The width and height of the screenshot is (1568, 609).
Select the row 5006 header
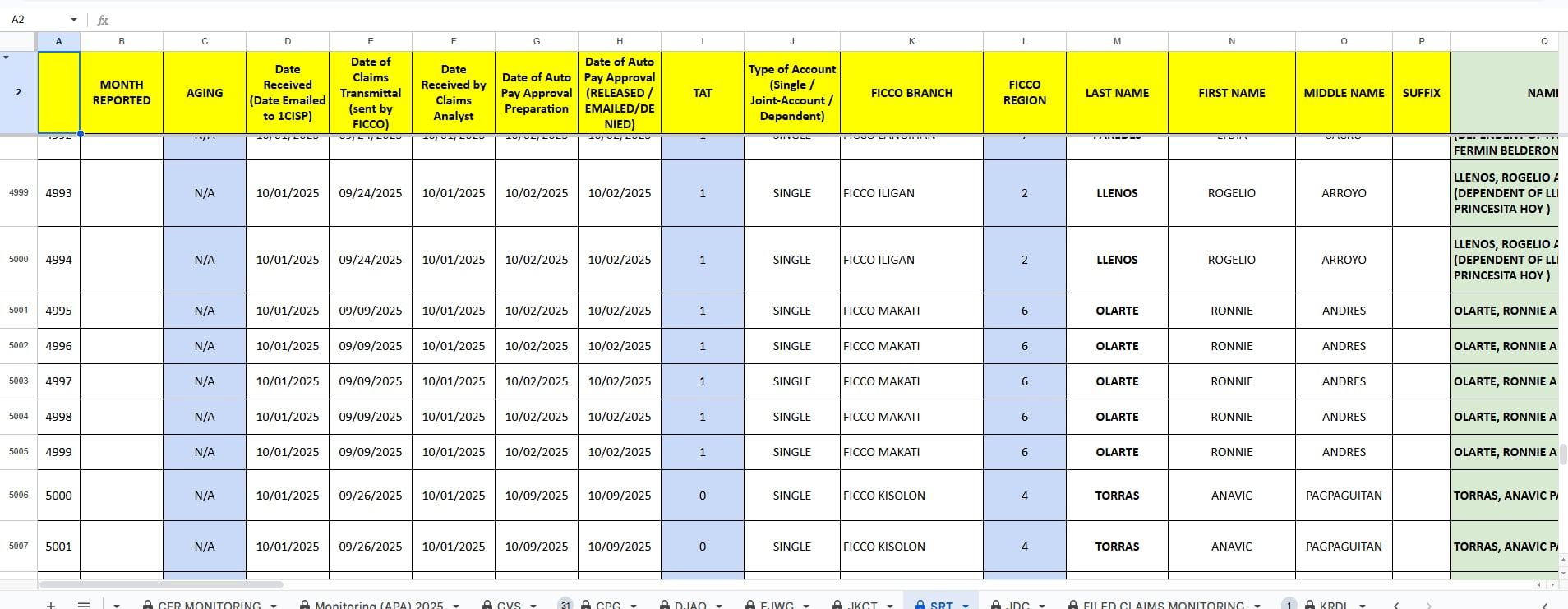(x=18, y=496)
